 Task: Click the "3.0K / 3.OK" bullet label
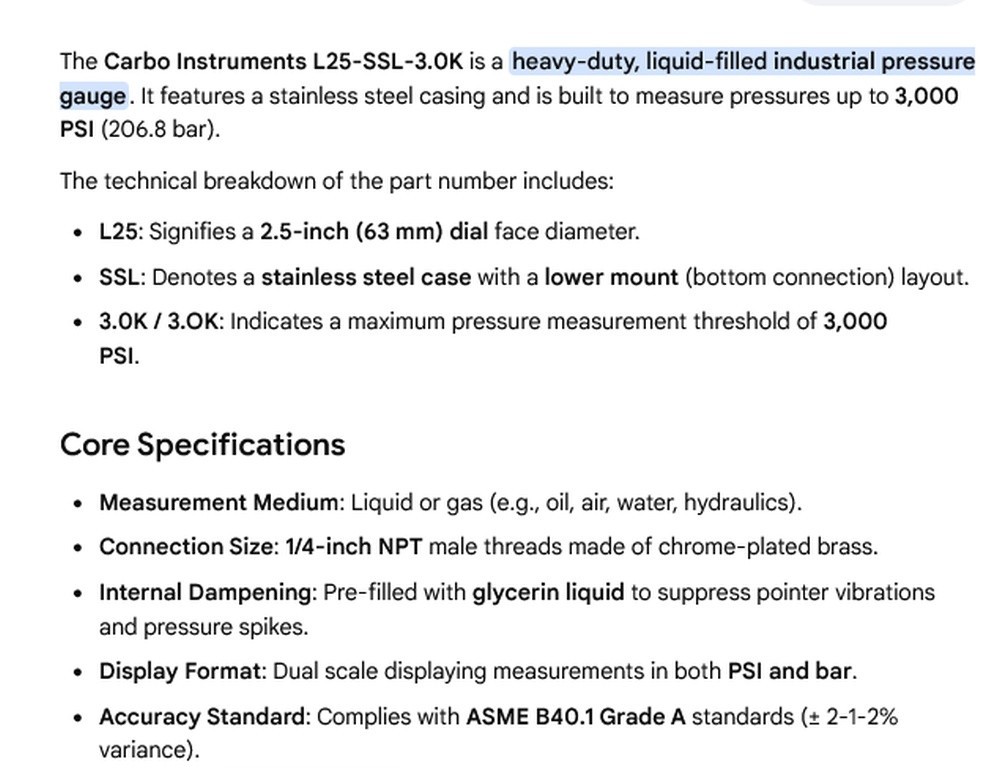158,321
